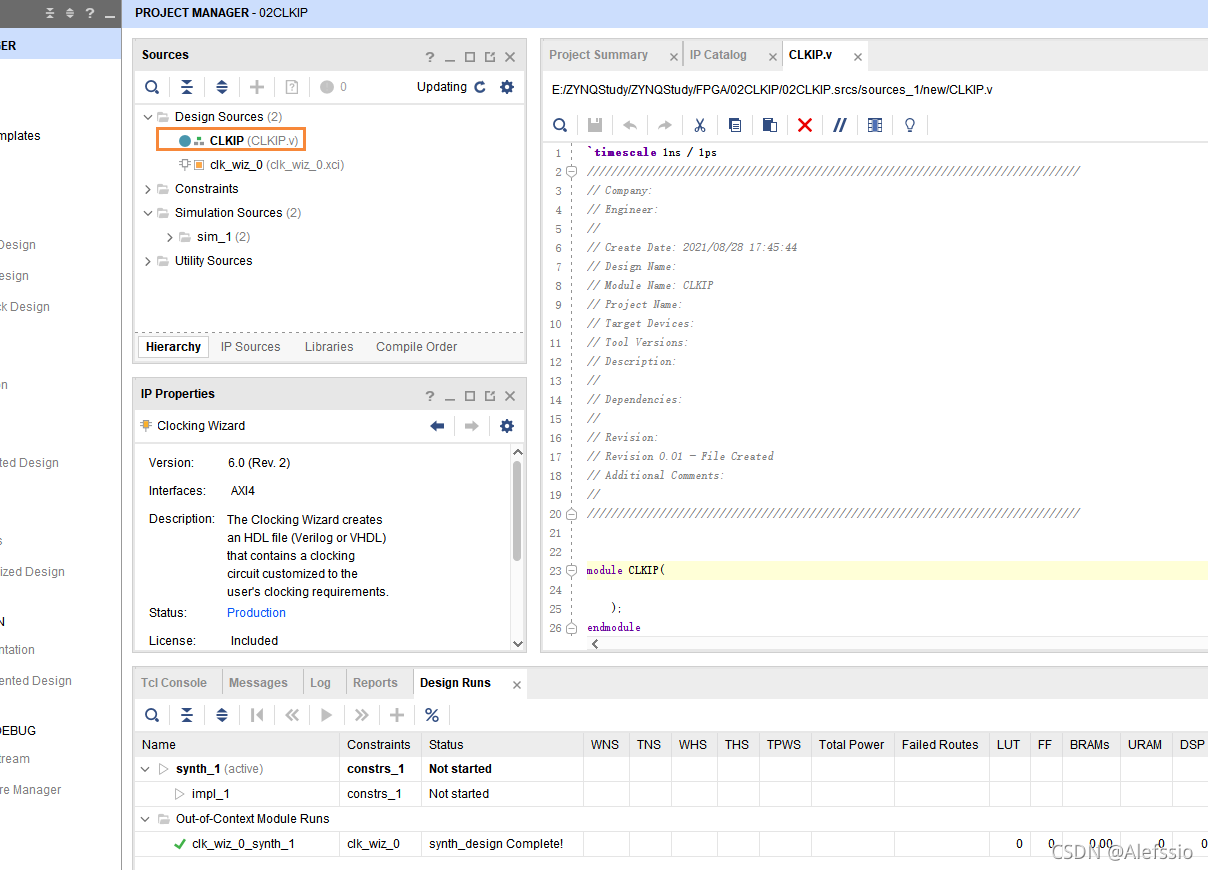The height and width of the screenshot is (870, 1208).
Task: Close the Design Runs tab
Action: click(x=517, y=685)
